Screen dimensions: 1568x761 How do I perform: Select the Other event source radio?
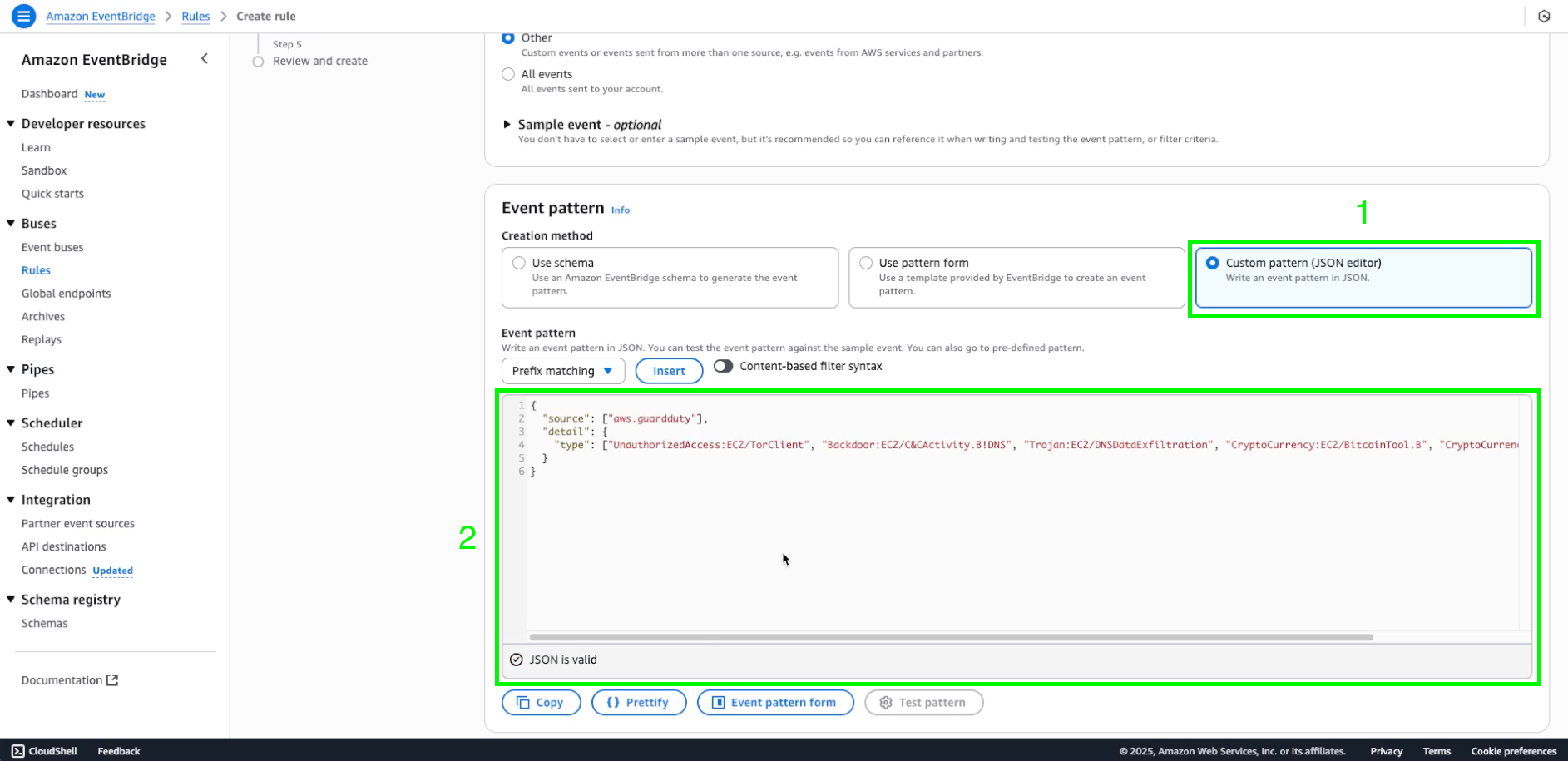(508, 37)
